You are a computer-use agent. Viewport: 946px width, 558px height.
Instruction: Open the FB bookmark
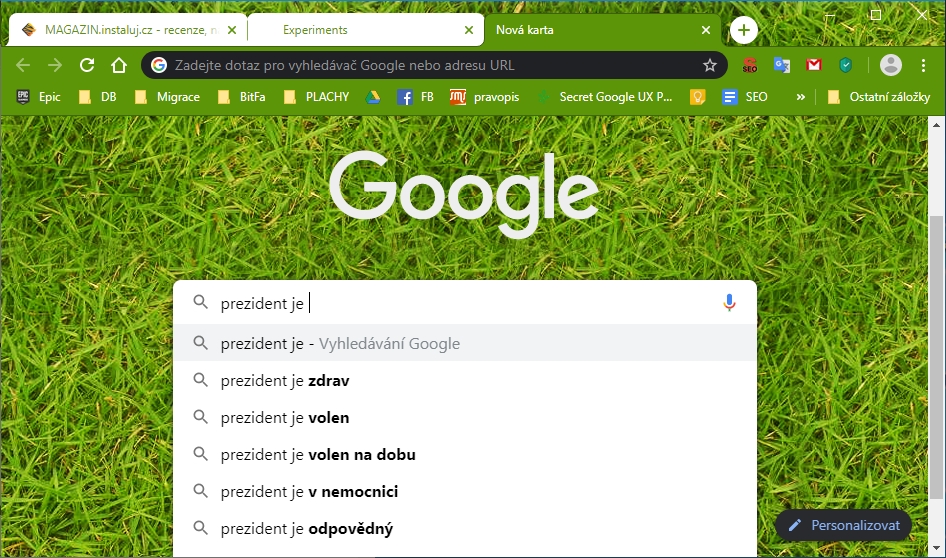(x=415, y=97)
